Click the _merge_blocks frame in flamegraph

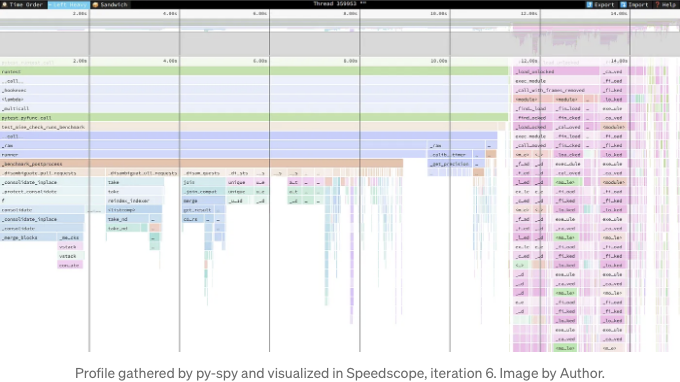(28, 238)
